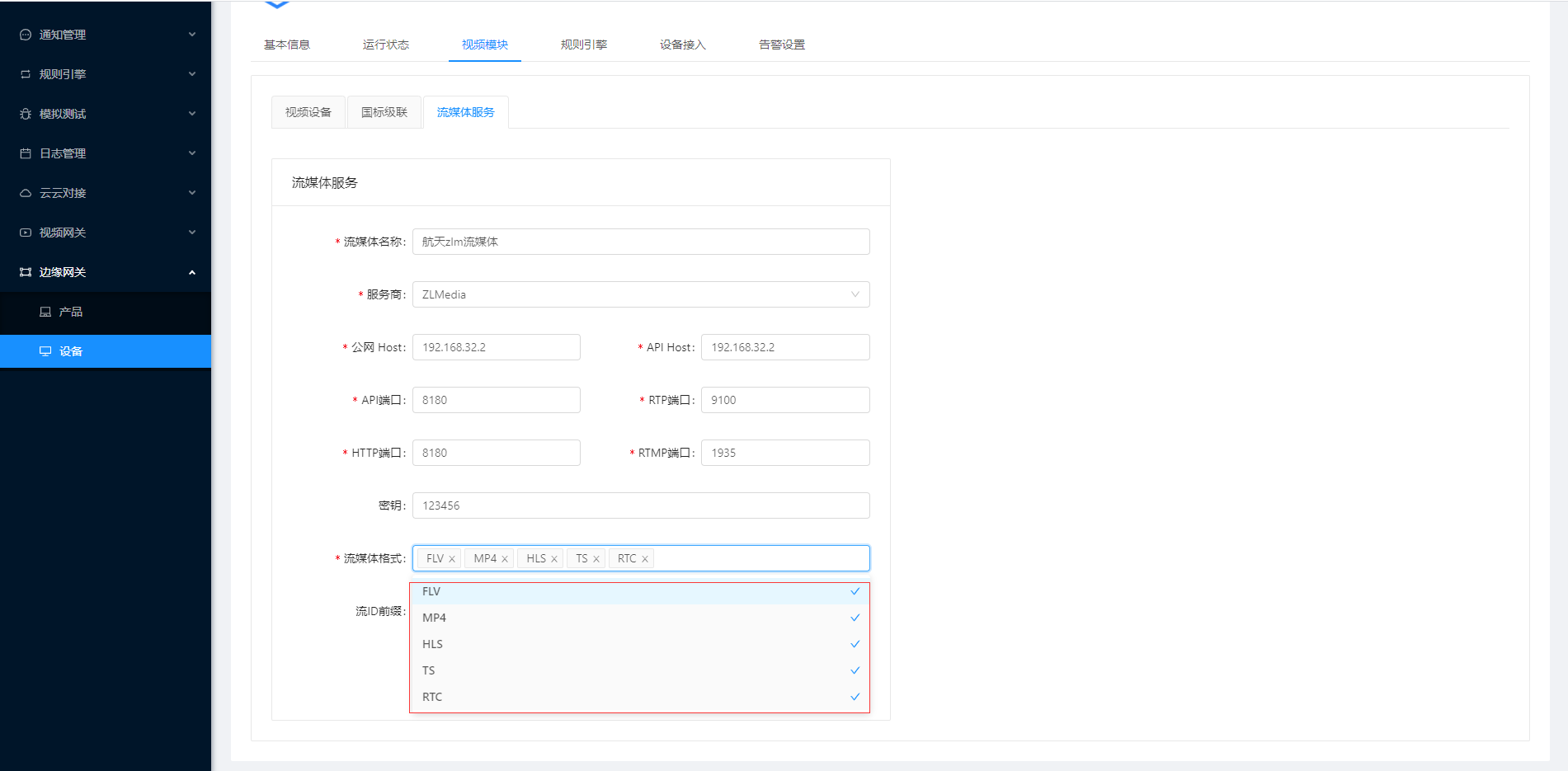Screen dimensions: 1568x771
Task: Collapse the 边缘网关 sidebar menu
Action: coord(106,272)
